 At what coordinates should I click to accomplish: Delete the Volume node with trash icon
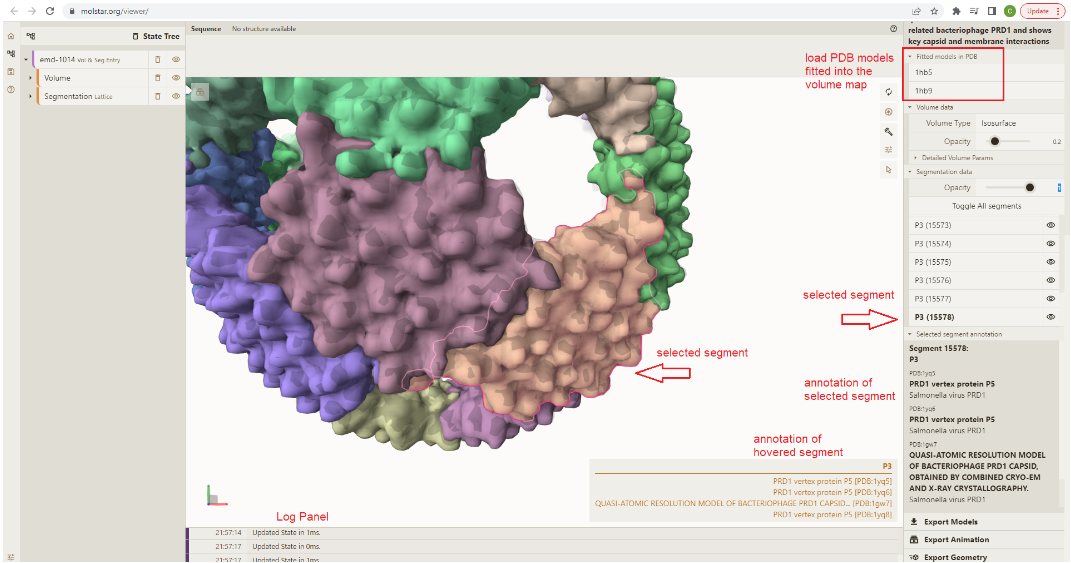157,78
